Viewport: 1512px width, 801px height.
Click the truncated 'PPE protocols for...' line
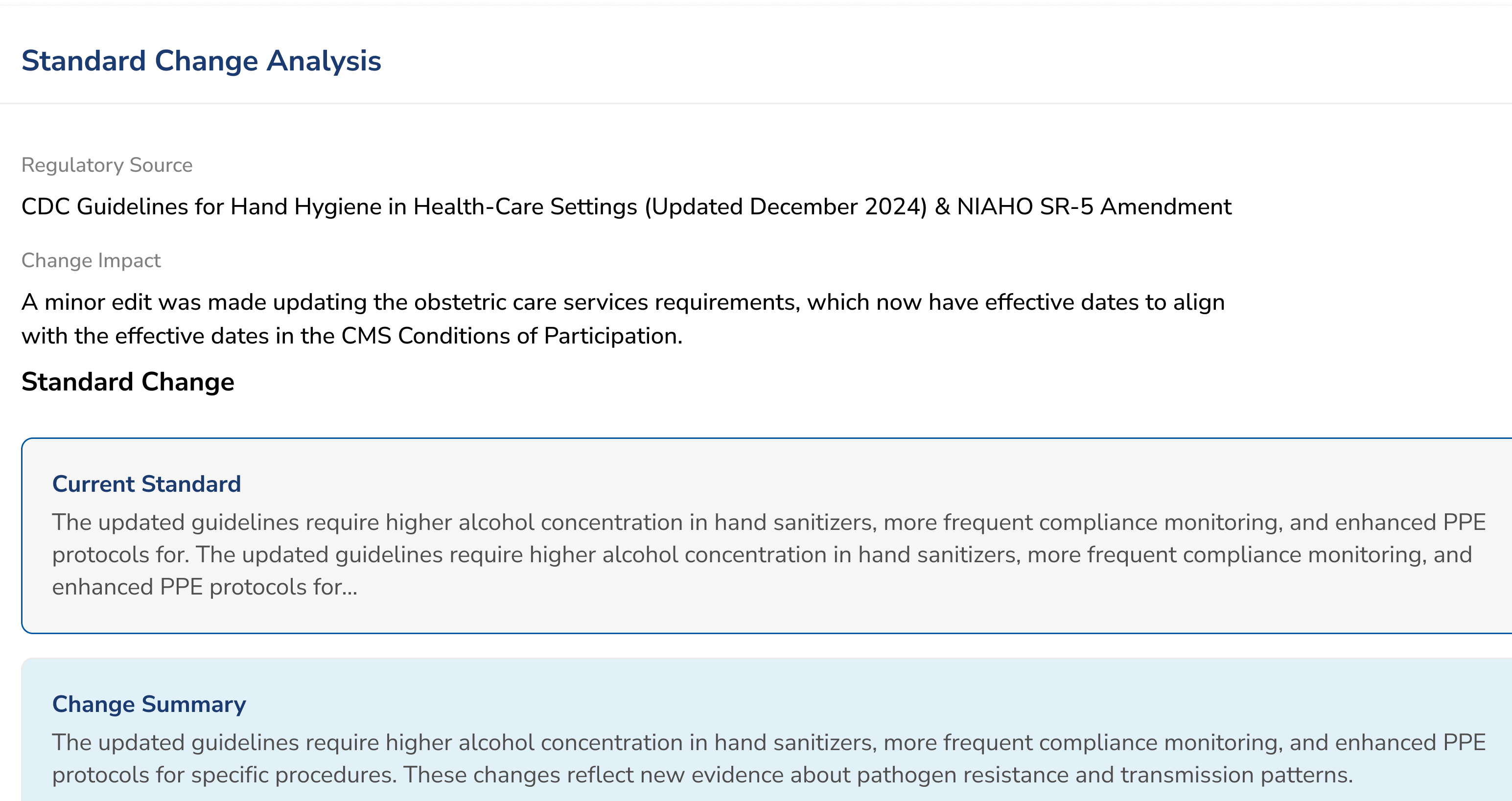click(x=205, y=587)
